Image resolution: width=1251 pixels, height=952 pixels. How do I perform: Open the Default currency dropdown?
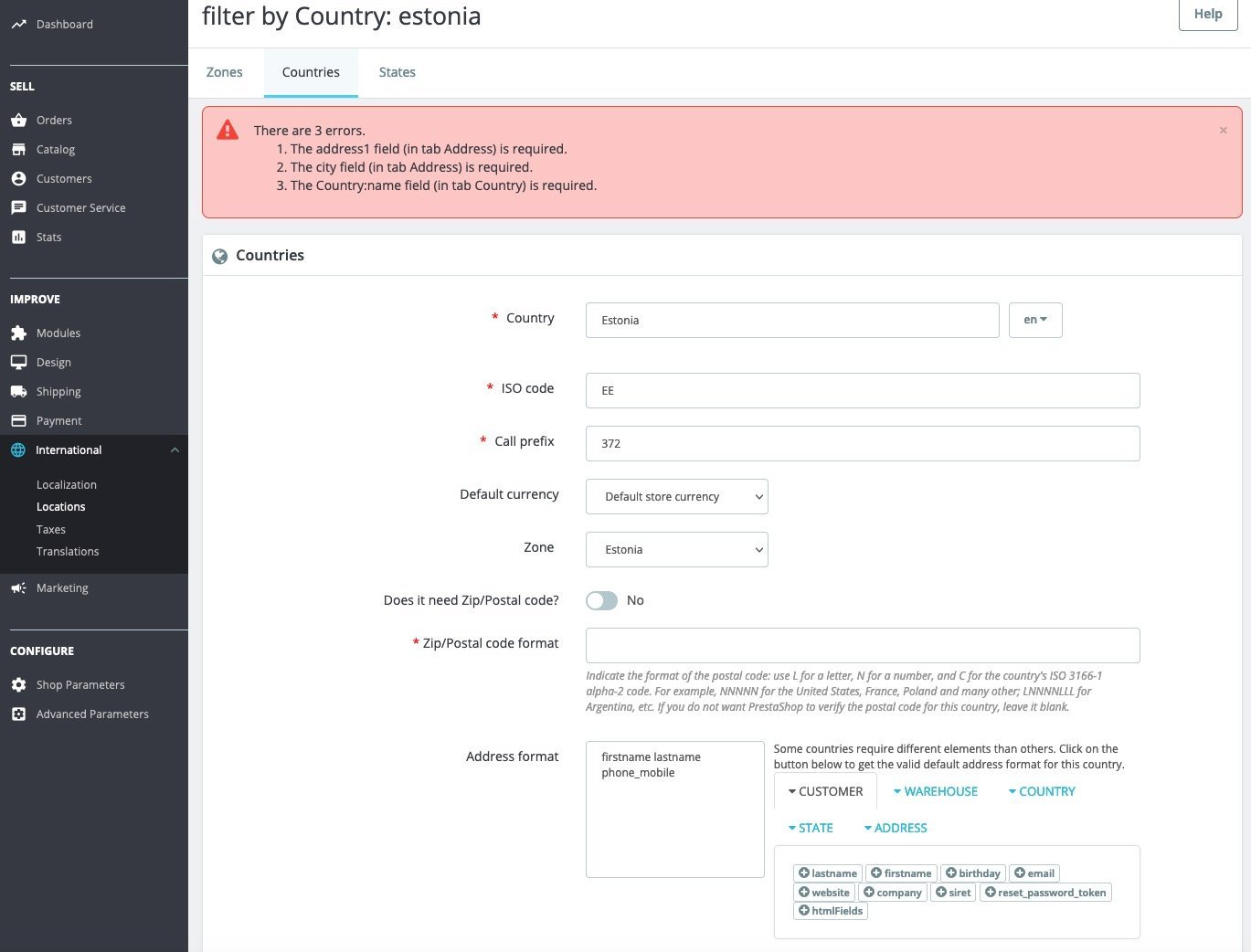pos(677,497)
